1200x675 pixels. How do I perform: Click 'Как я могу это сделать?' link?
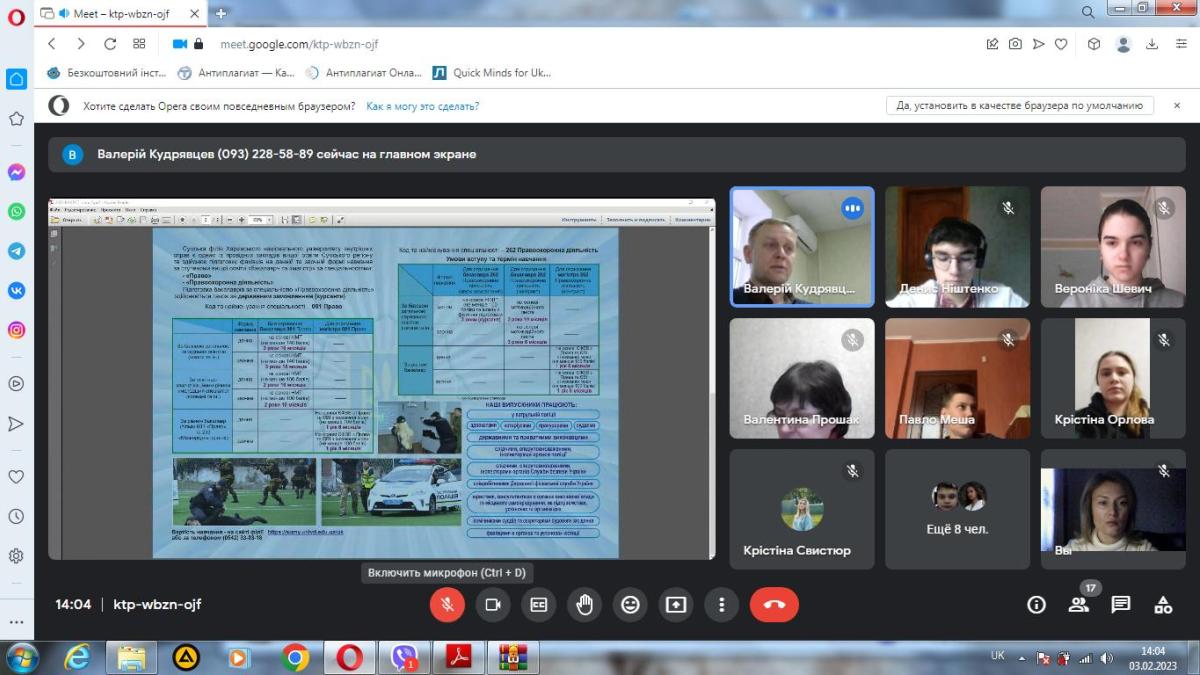pyautogui.click(x=422, y=106)
